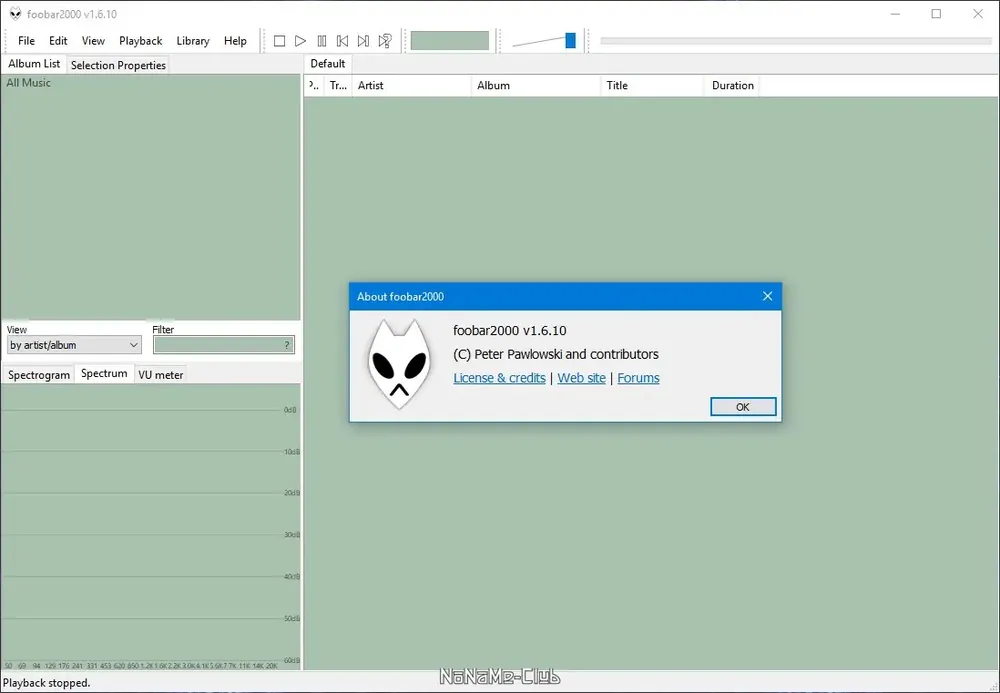Click the Duration column header

pyautogui.click(x=732, y=85)
